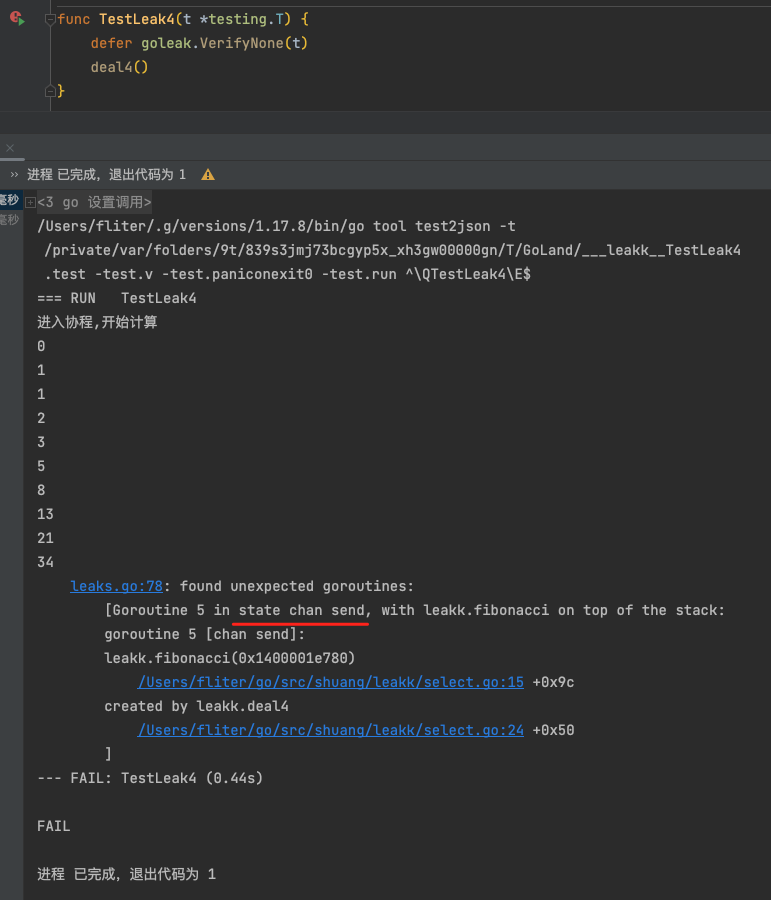
Task: Select the second 毫秒 test result row
Action: point(9,220)
